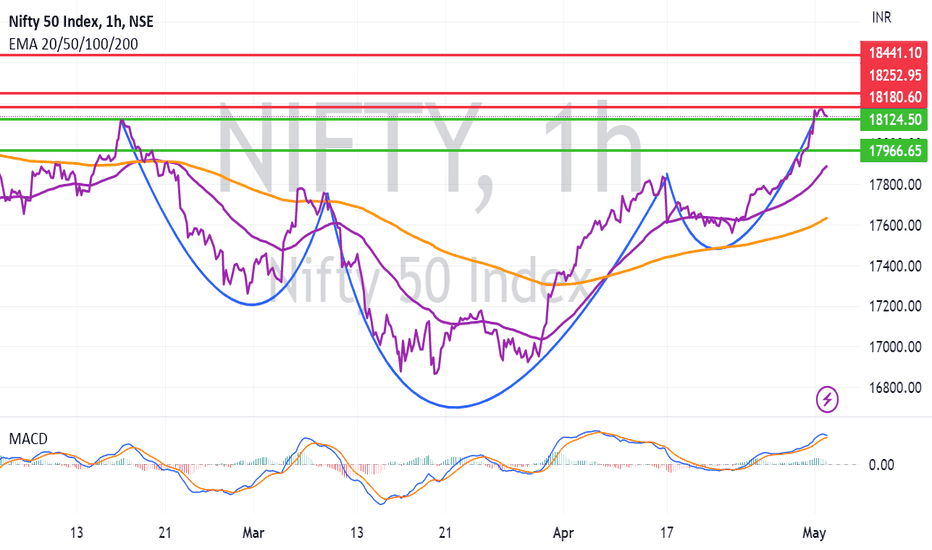Viewport: 932px width, 550px height.
Task: Click the Apr date label
Action: coord(563,532)
